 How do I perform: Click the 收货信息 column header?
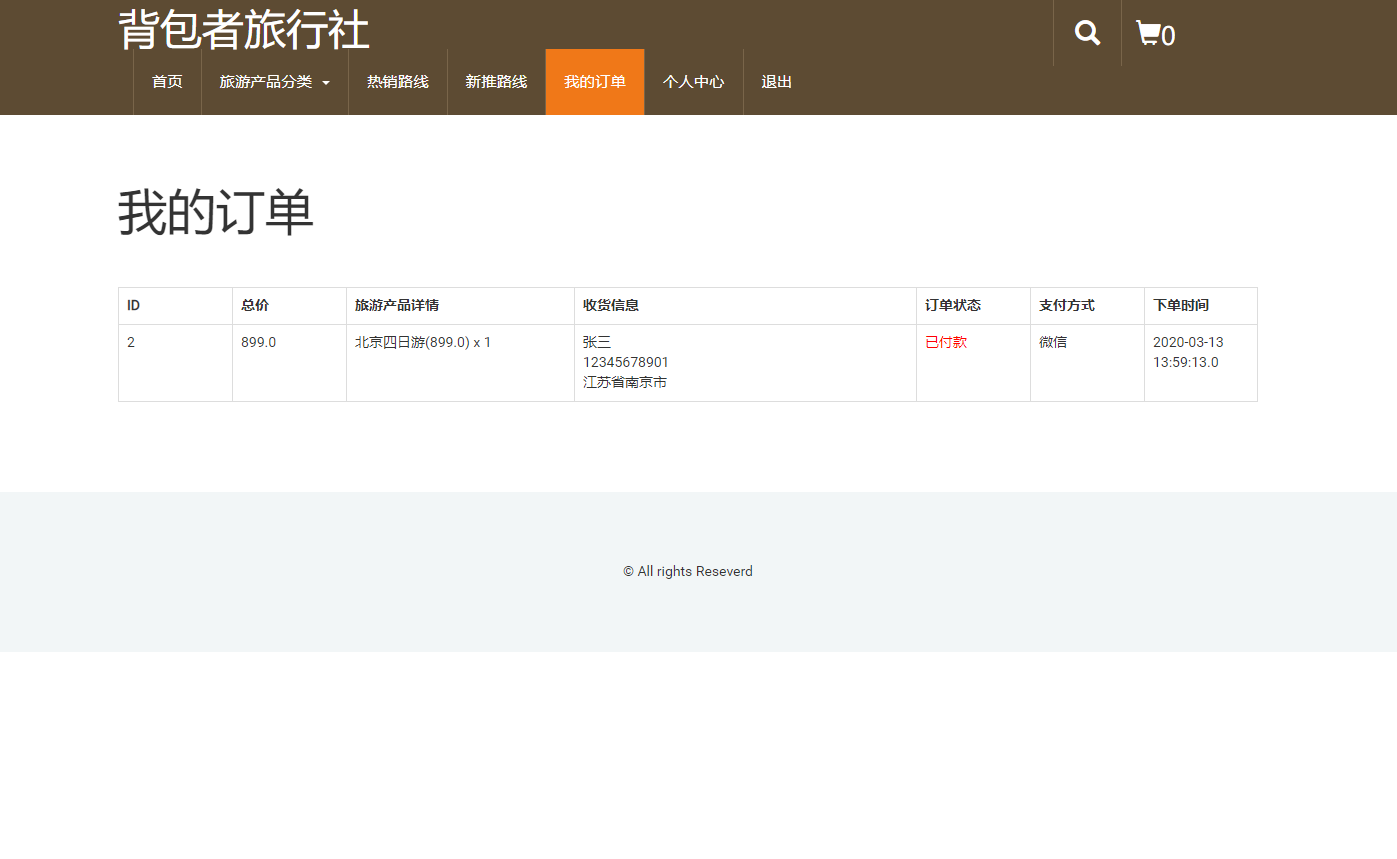click(610, 305)
